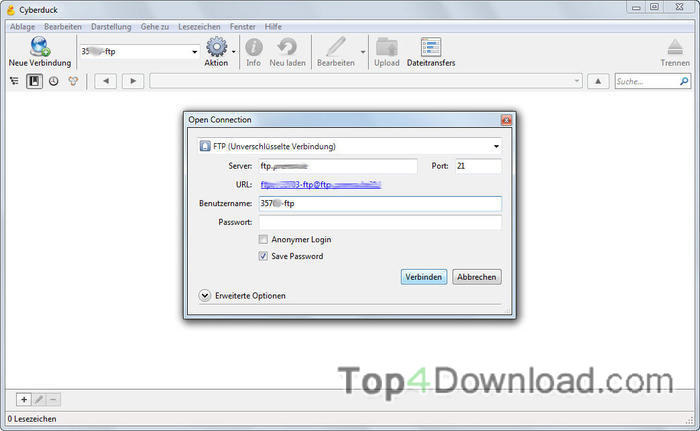Remove bookmark with minus button

click(53, 399)
